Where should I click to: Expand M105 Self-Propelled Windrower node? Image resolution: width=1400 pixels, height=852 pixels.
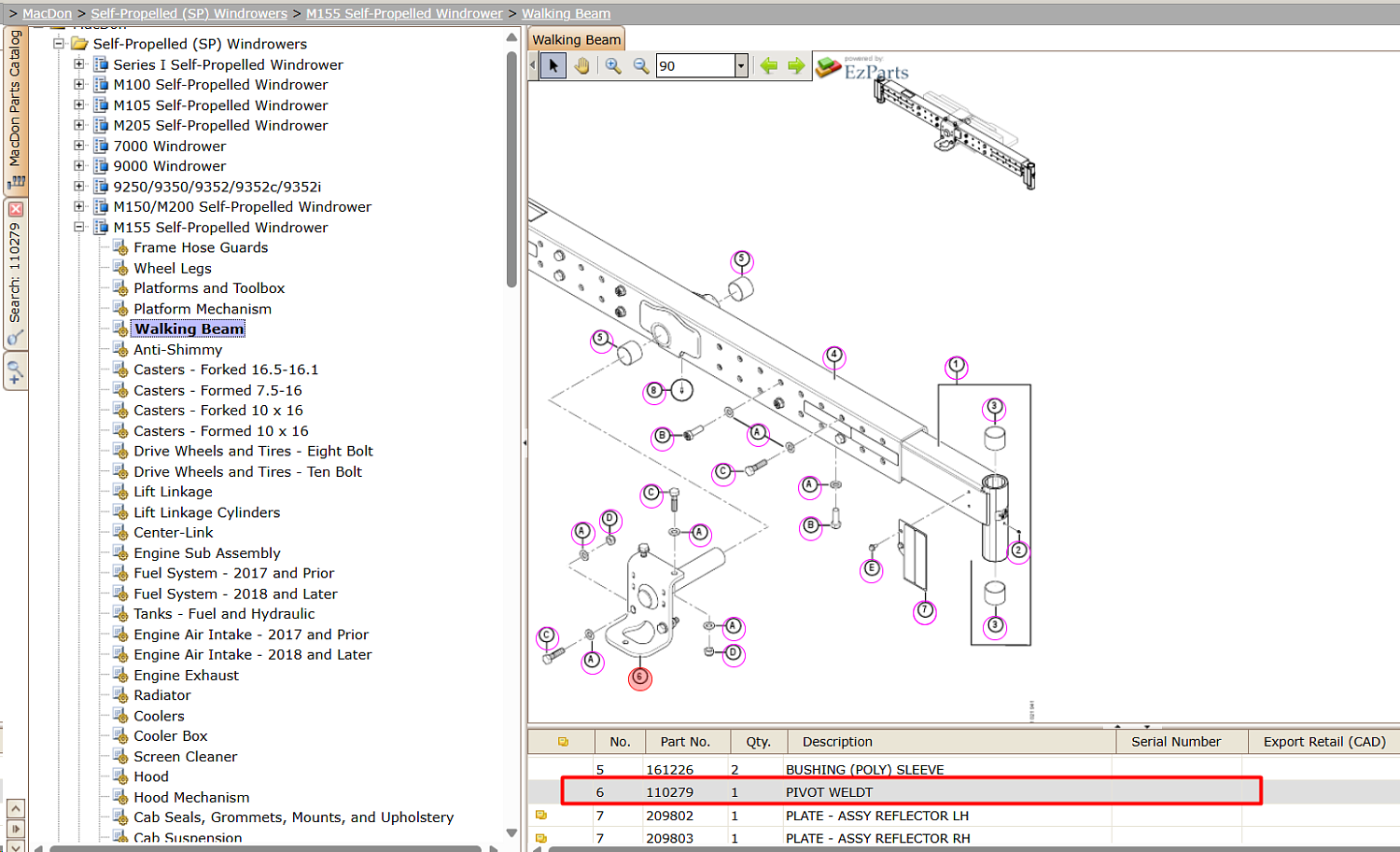coord(79,105)
